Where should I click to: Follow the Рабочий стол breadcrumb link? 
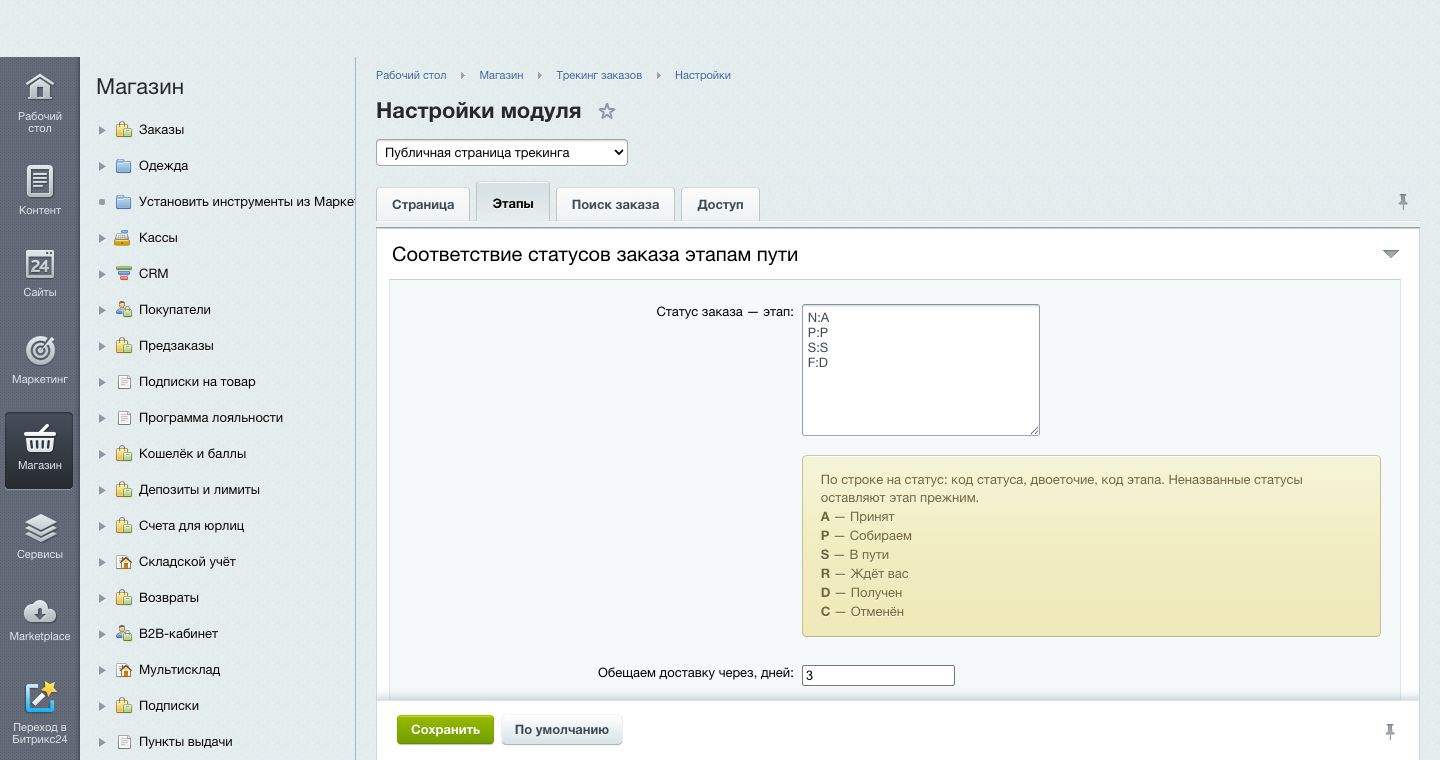tap(411, 75)
